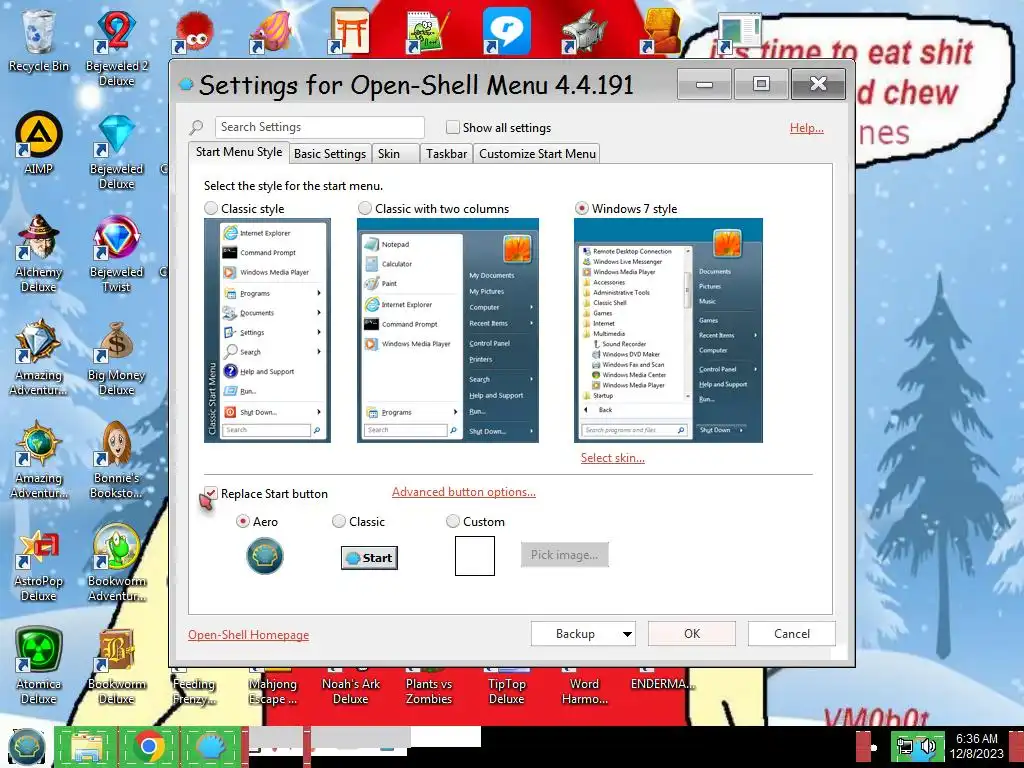Open Bonnie's Bookstore desktop icon
The width and height of the screenshot is (1024, 768).
(116, 460)
